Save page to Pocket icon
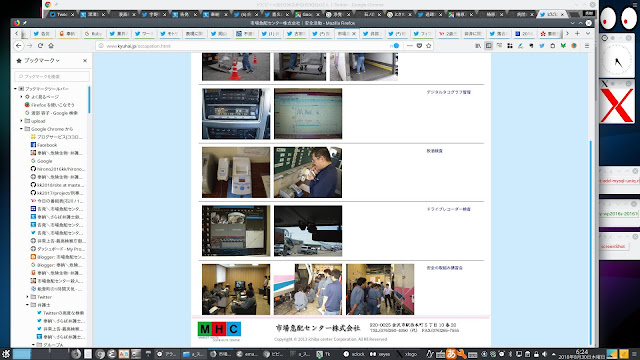 [419, 46]
